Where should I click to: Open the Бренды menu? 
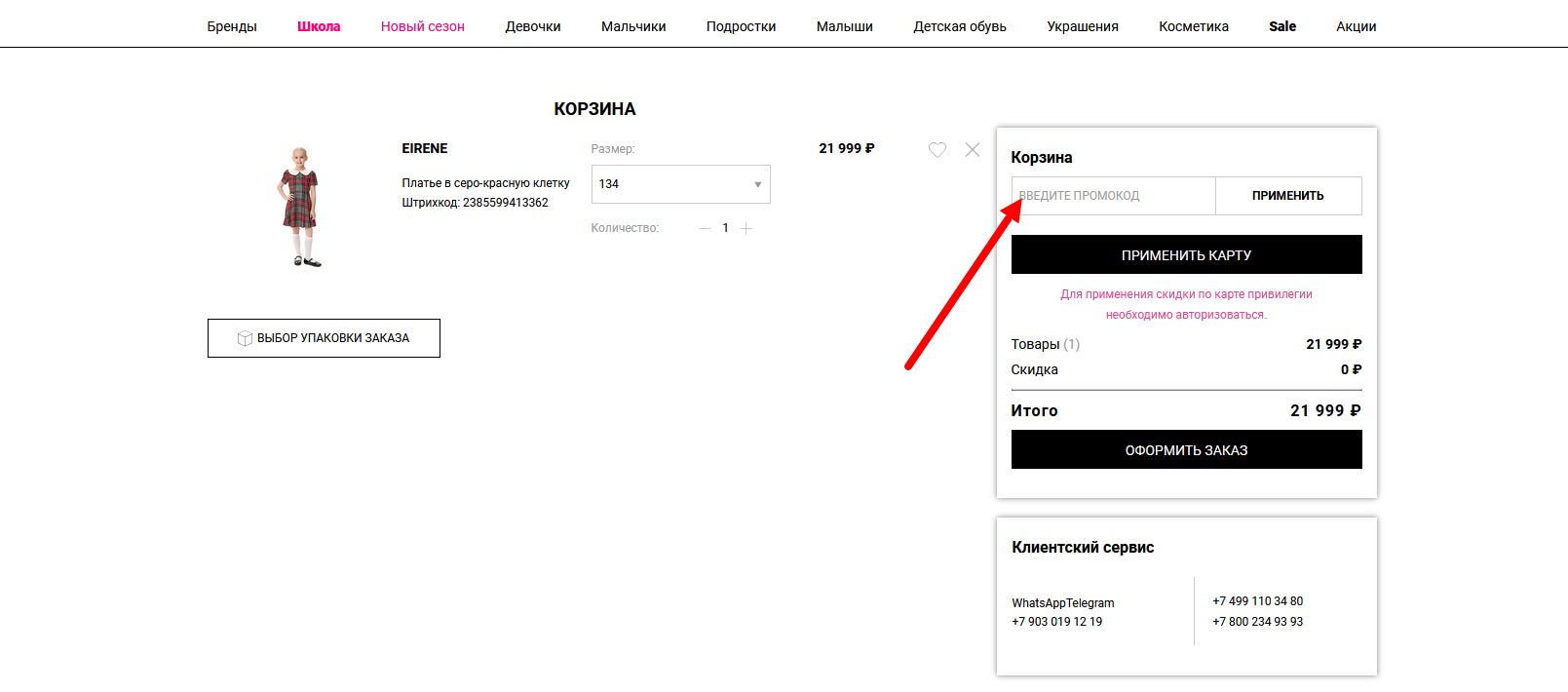(232, 26)
